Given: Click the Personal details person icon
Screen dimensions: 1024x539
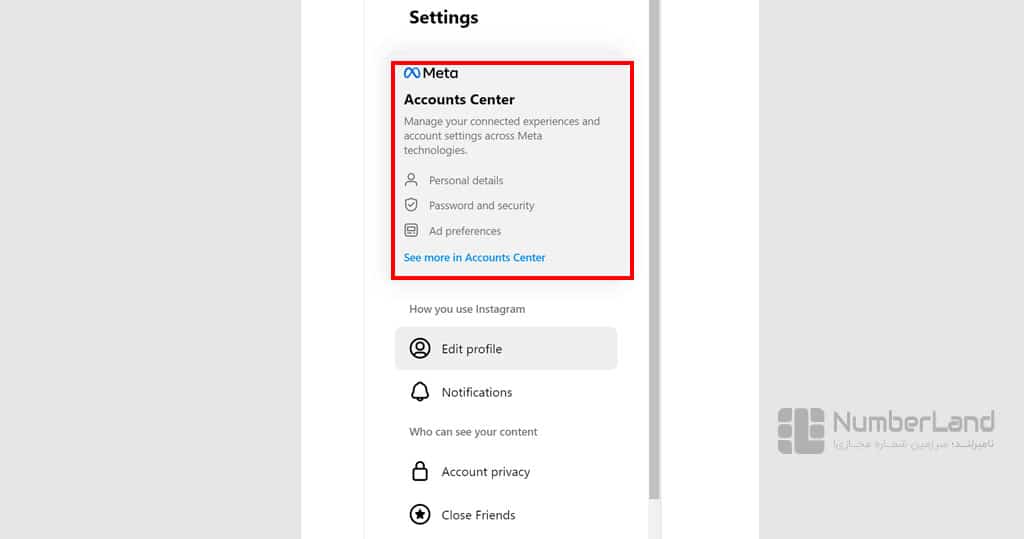Looking at the screenshot, I should click(411, 180).
